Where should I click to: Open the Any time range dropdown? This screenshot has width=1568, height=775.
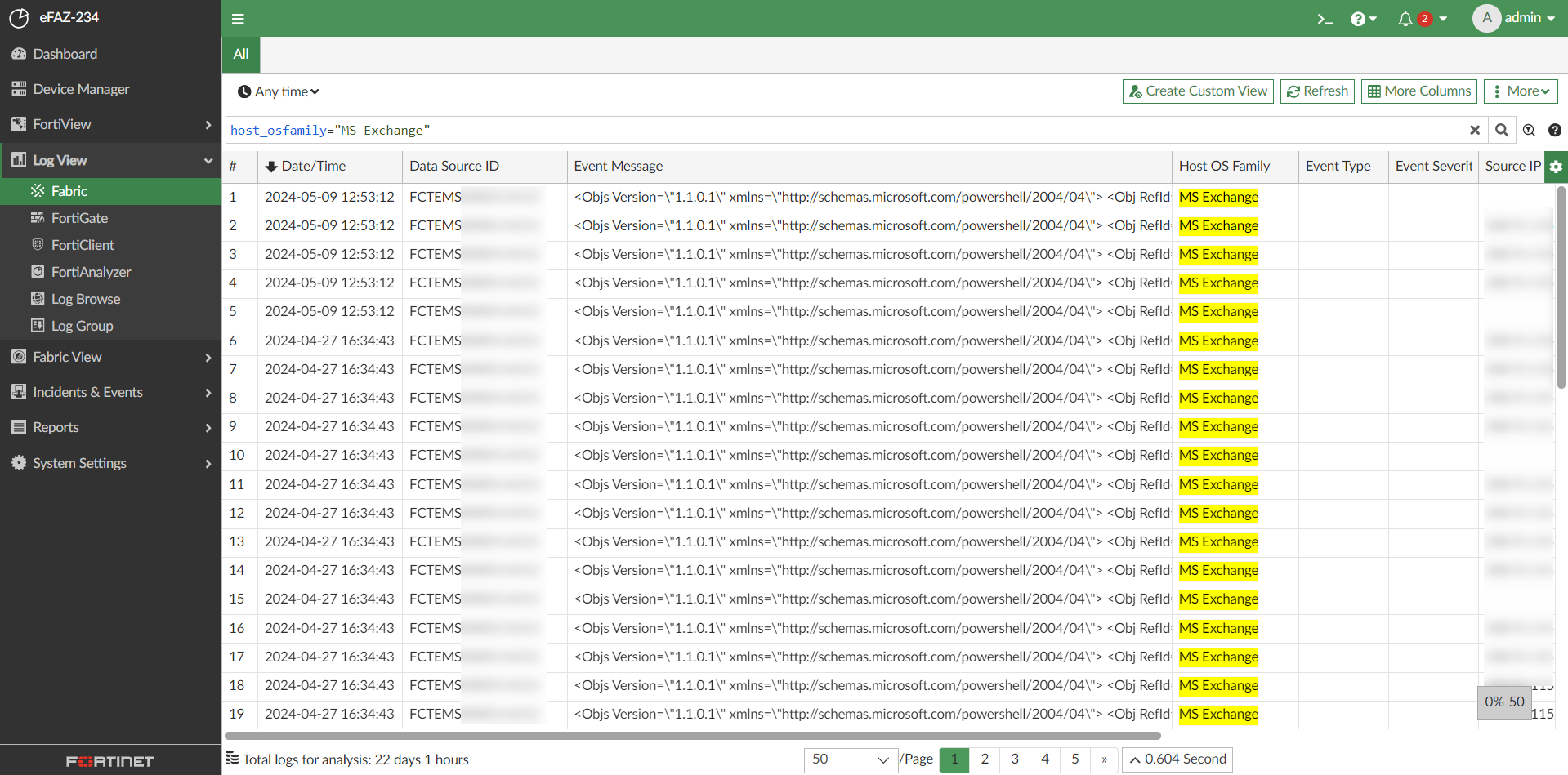[279, 91]
